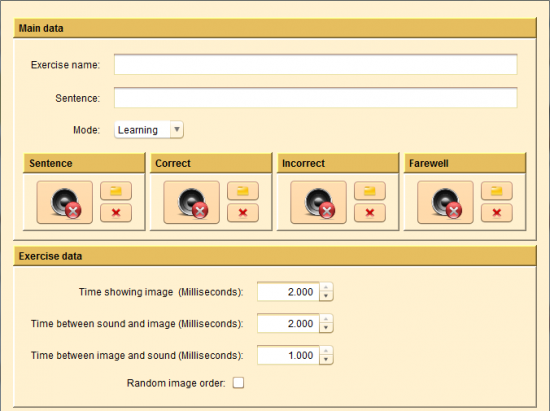Increase Time between image and sound value

[326, 351]
